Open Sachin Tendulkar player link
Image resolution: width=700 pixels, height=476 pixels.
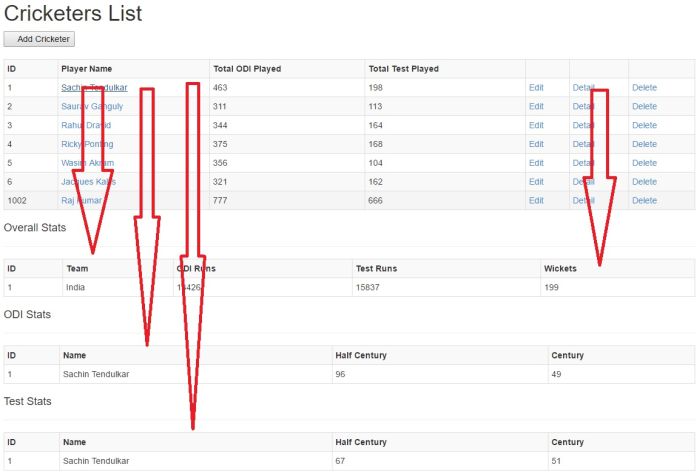94,88
